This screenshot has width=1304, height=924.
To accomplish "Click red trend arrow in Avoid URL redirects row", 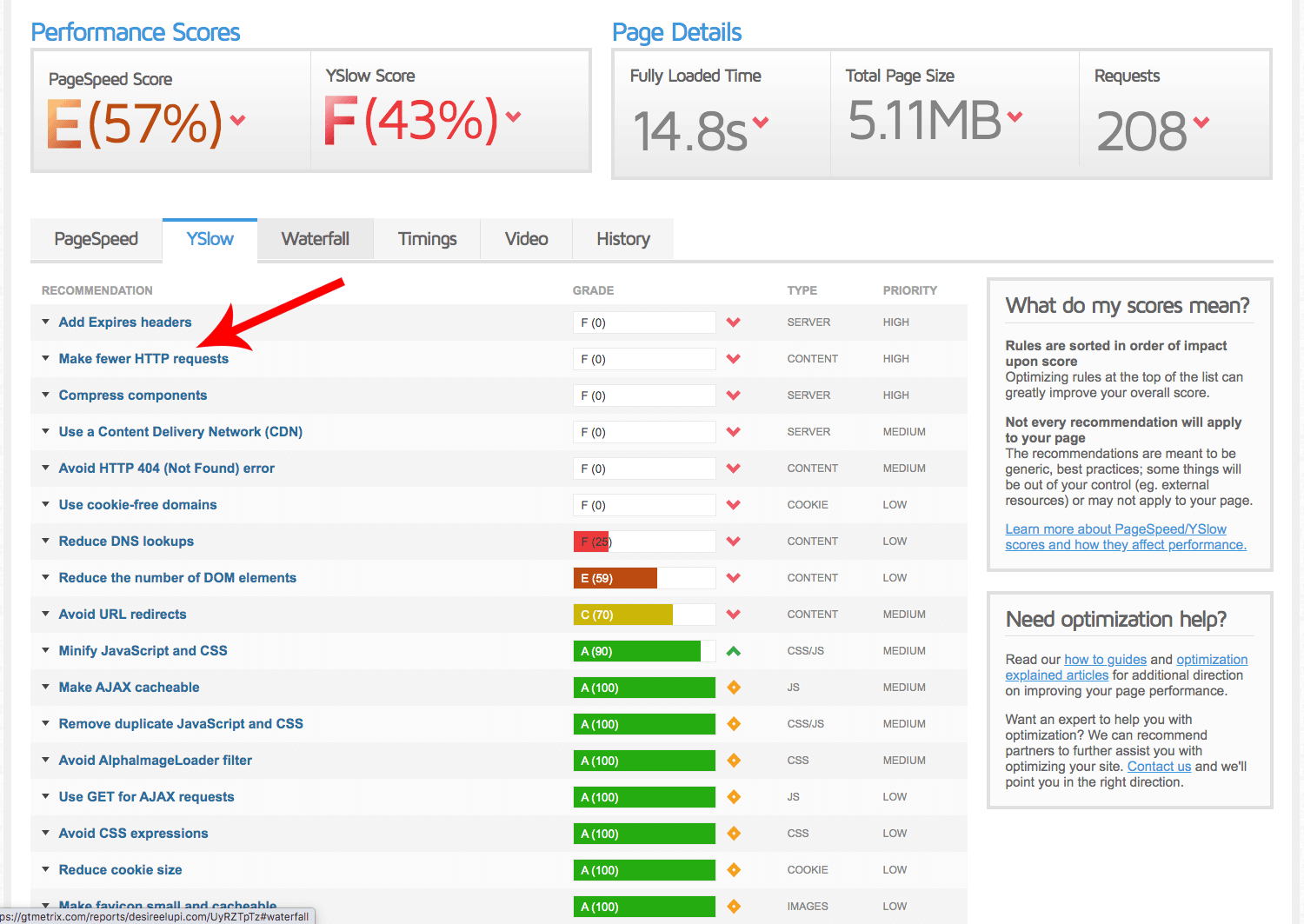I will click(734, 615).
